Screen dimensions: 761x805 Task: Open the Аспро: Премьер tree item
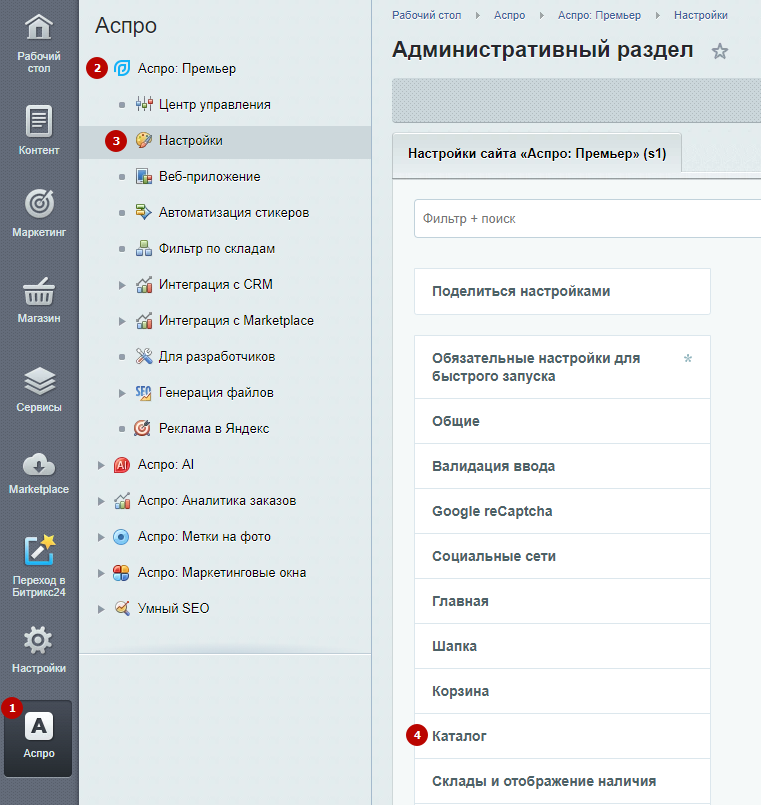[x=186, y=69]
